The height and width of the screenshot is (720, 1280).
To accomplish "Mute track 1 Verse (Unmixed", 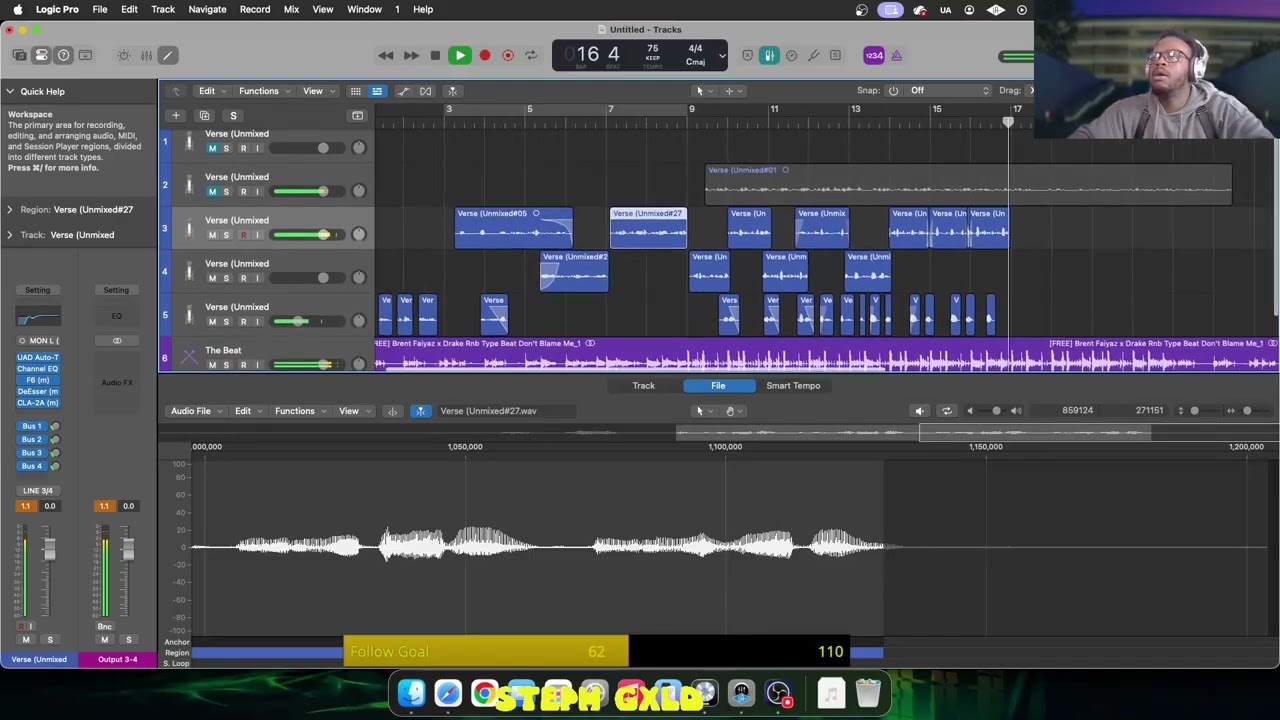I will [x=212, y=148].
